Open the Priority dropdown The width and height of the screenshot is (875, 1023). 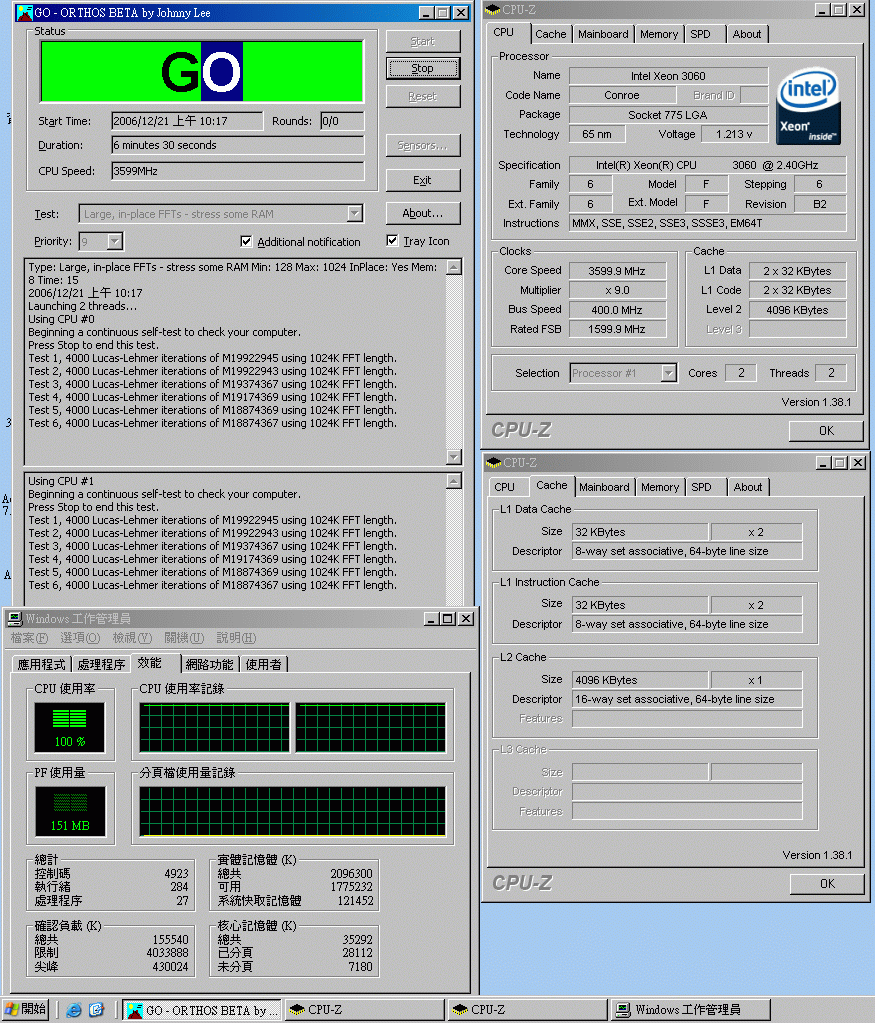coord(115,241)
